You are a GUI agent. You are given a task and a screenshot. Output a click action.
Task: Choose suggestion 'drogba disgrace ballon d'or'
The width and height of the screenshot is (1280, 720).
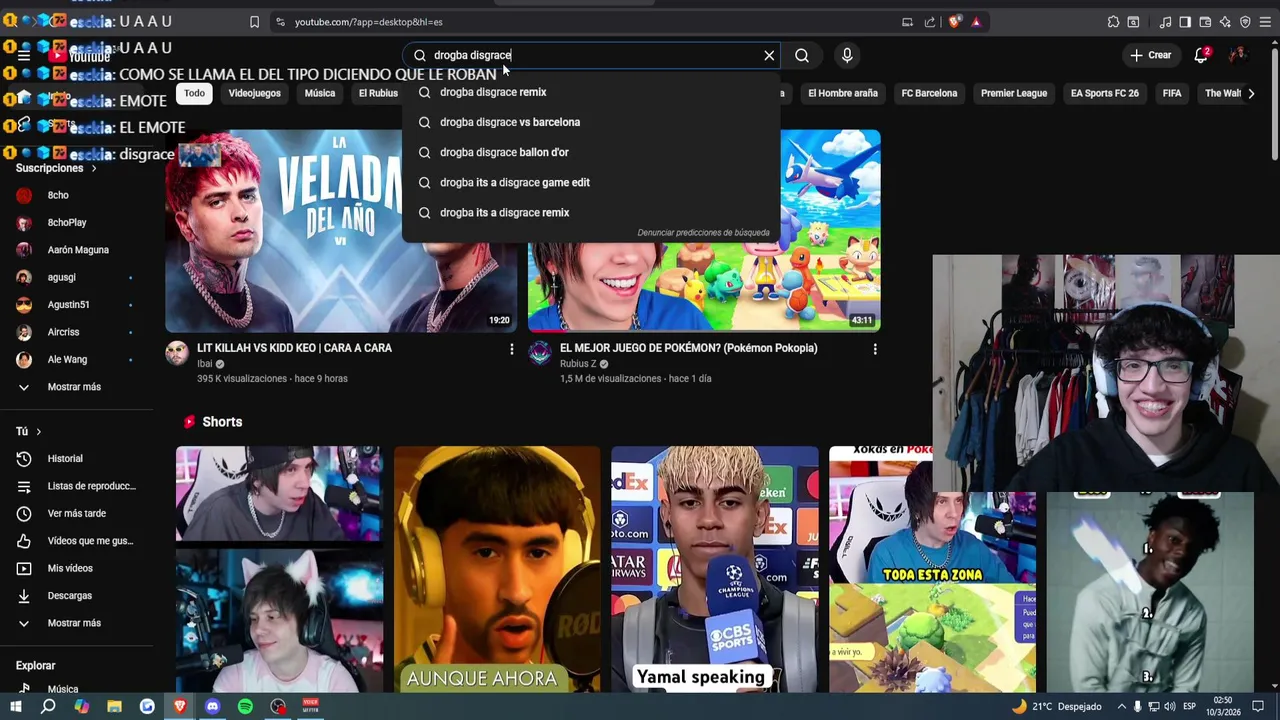tap(591, 152)
